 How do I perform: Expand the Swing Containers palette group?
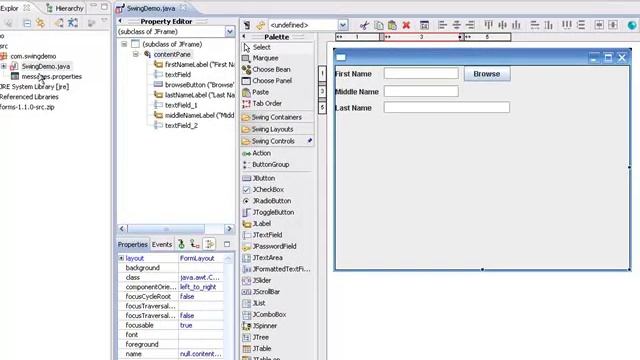coord(277,118)
